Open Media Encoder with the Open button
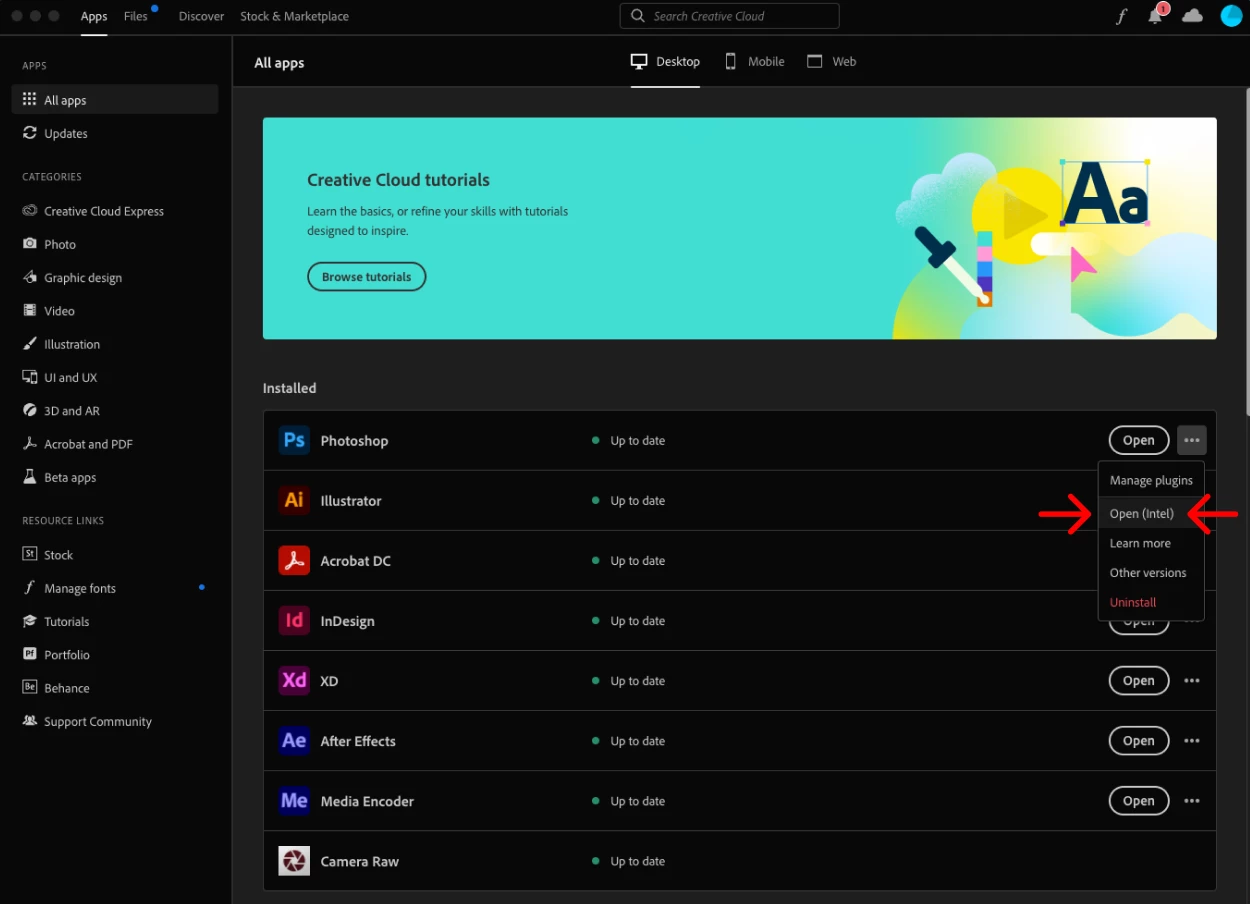Image resolution: width=1250 pixels, height=904 pixels. click(x=1138, y=800)
